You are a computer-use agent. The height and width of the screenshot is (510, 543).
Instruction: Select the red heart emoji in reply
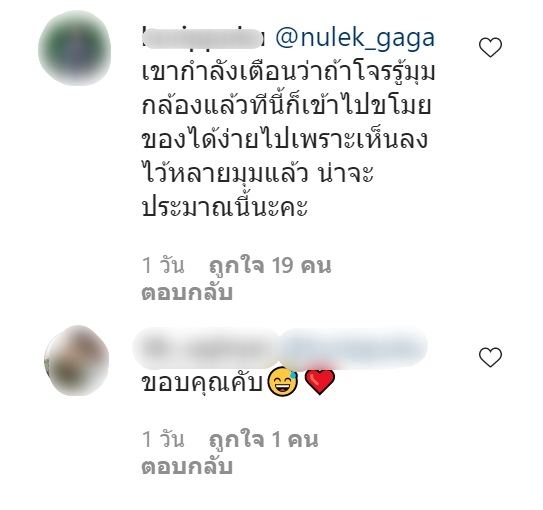[320, 382]
